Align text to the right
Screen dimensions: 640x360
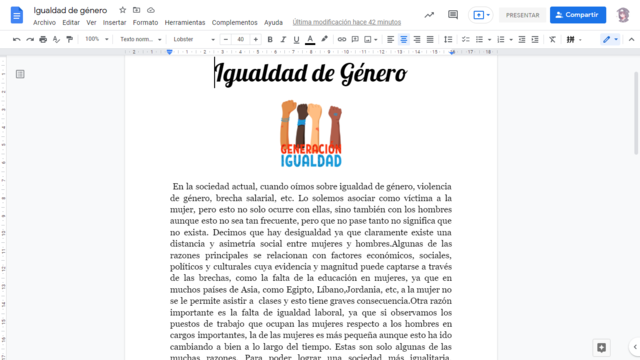click(417, 39)
